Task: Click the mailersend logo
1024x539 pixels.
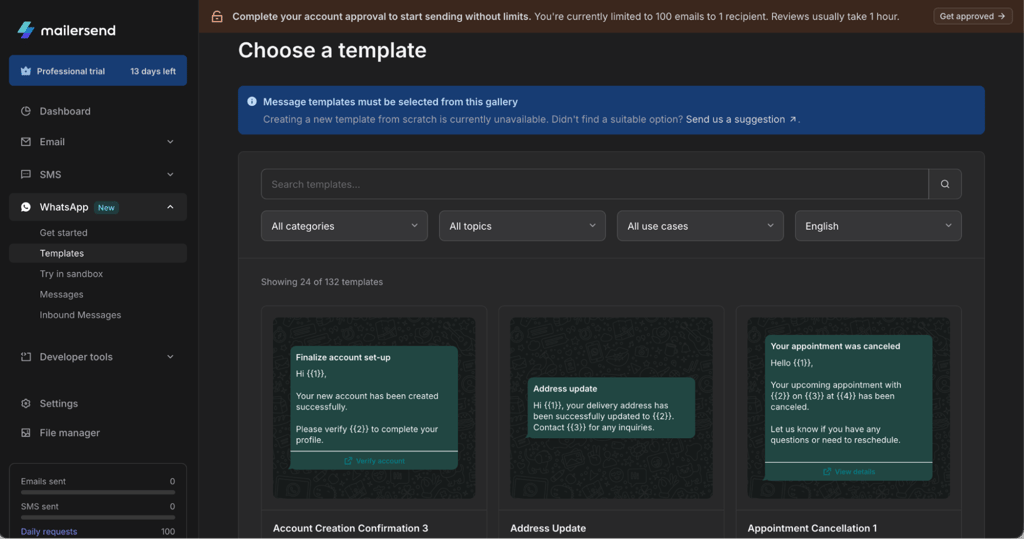Action: [66, 30]
